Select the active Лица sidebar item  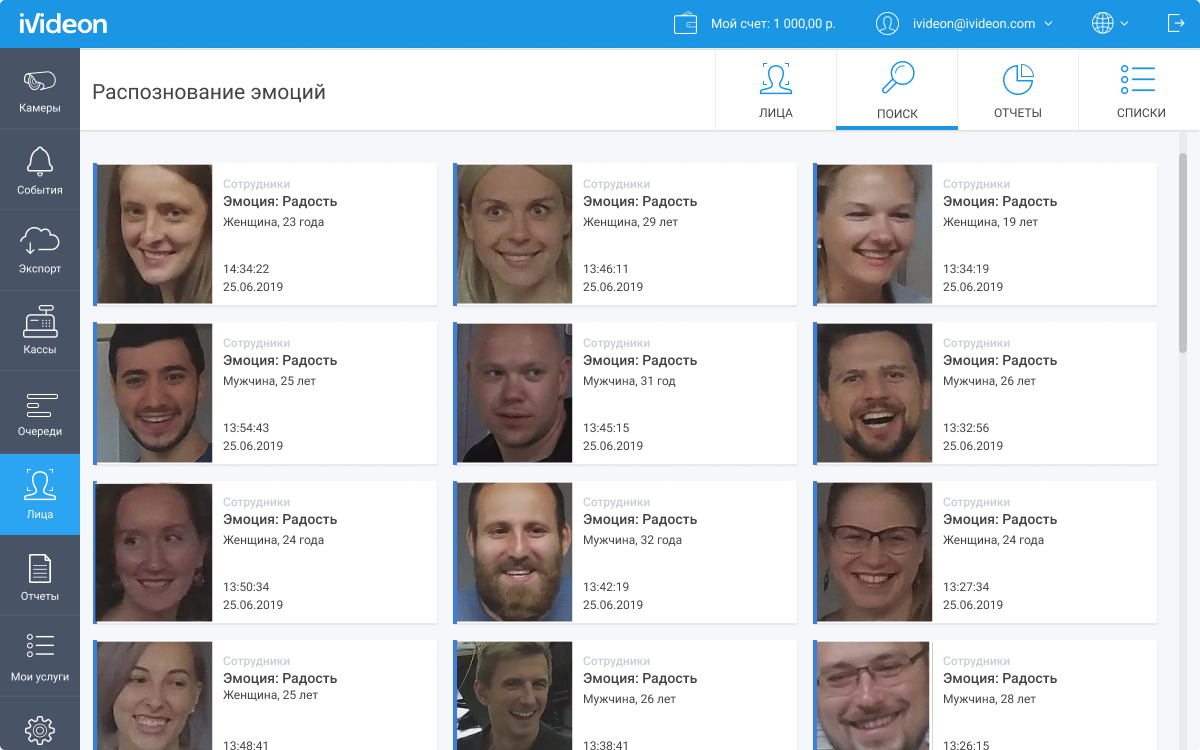(40, 494)
